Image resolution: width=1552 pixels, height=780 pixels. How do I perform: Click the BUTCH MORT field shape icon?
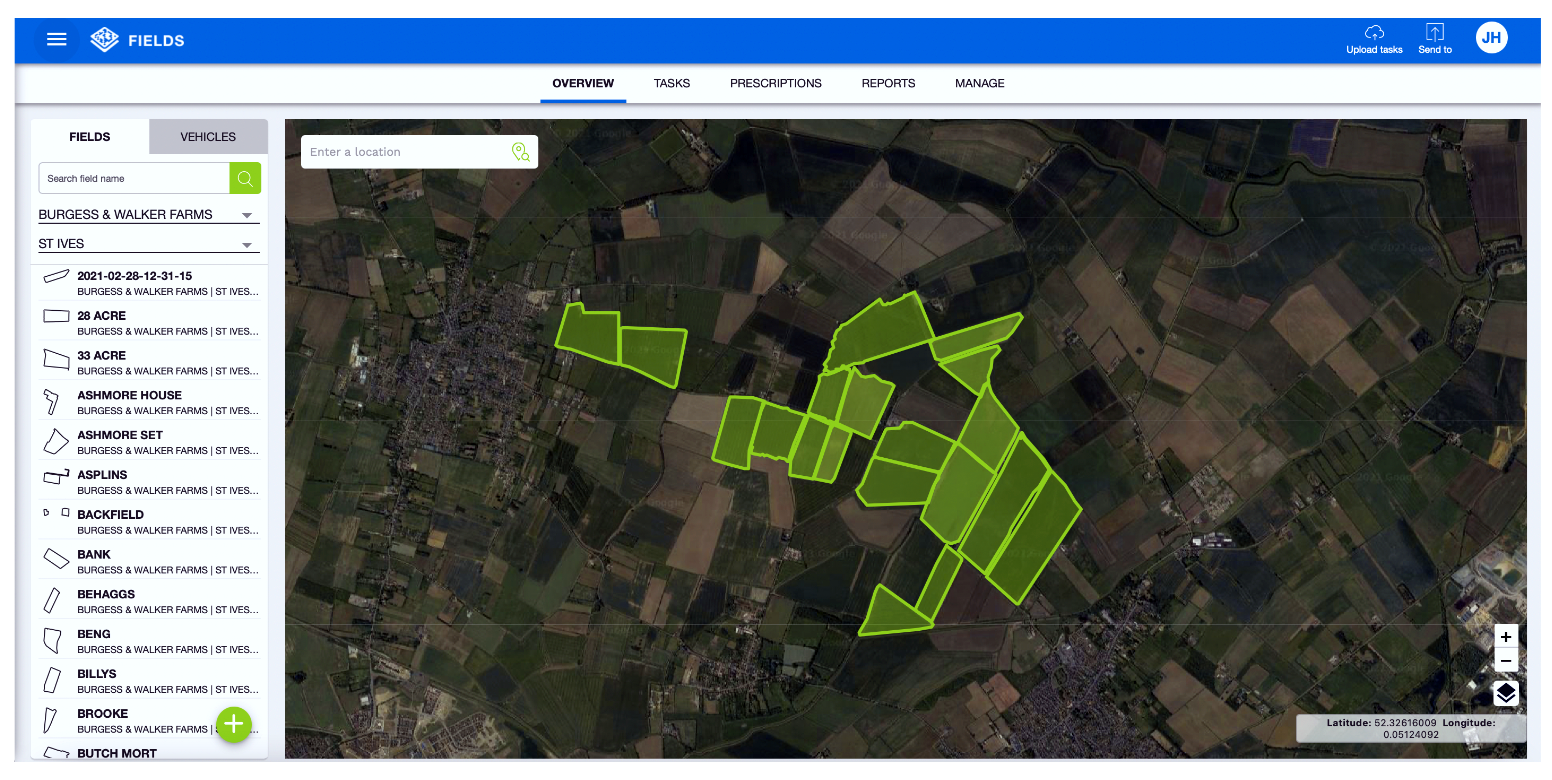click(56, 753)
